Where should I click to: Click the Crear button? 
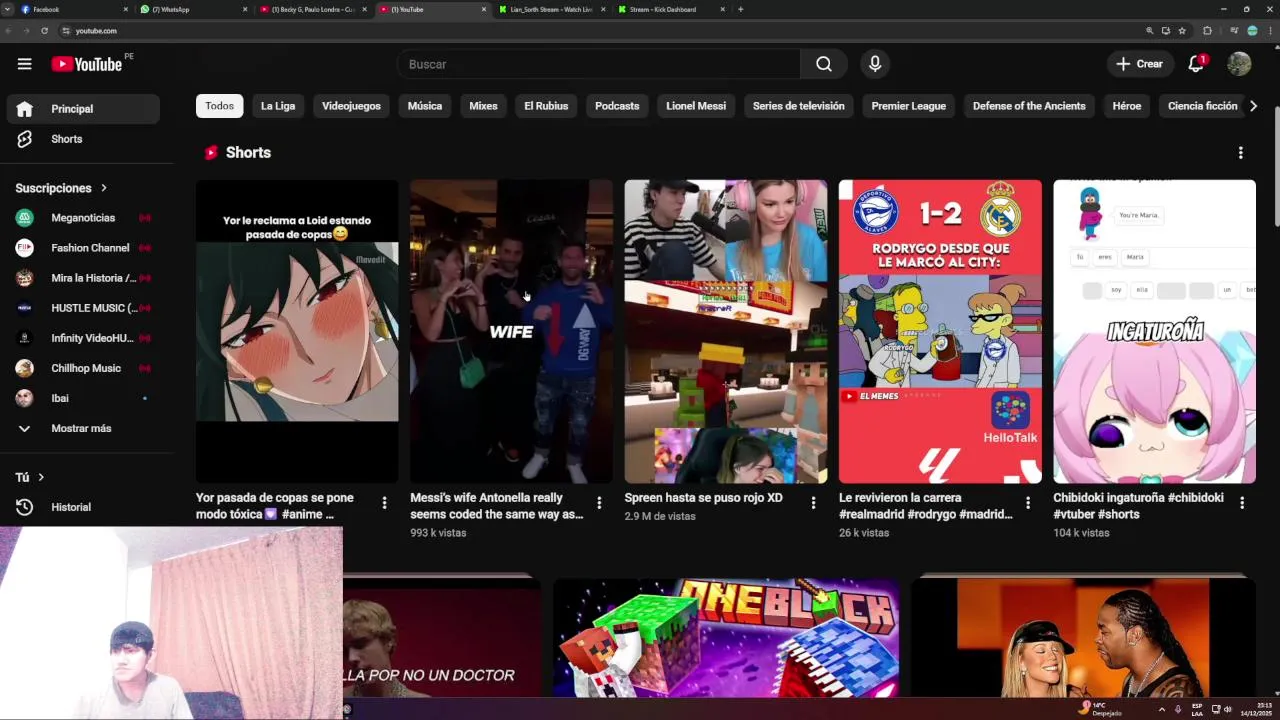pos(1139,64)
